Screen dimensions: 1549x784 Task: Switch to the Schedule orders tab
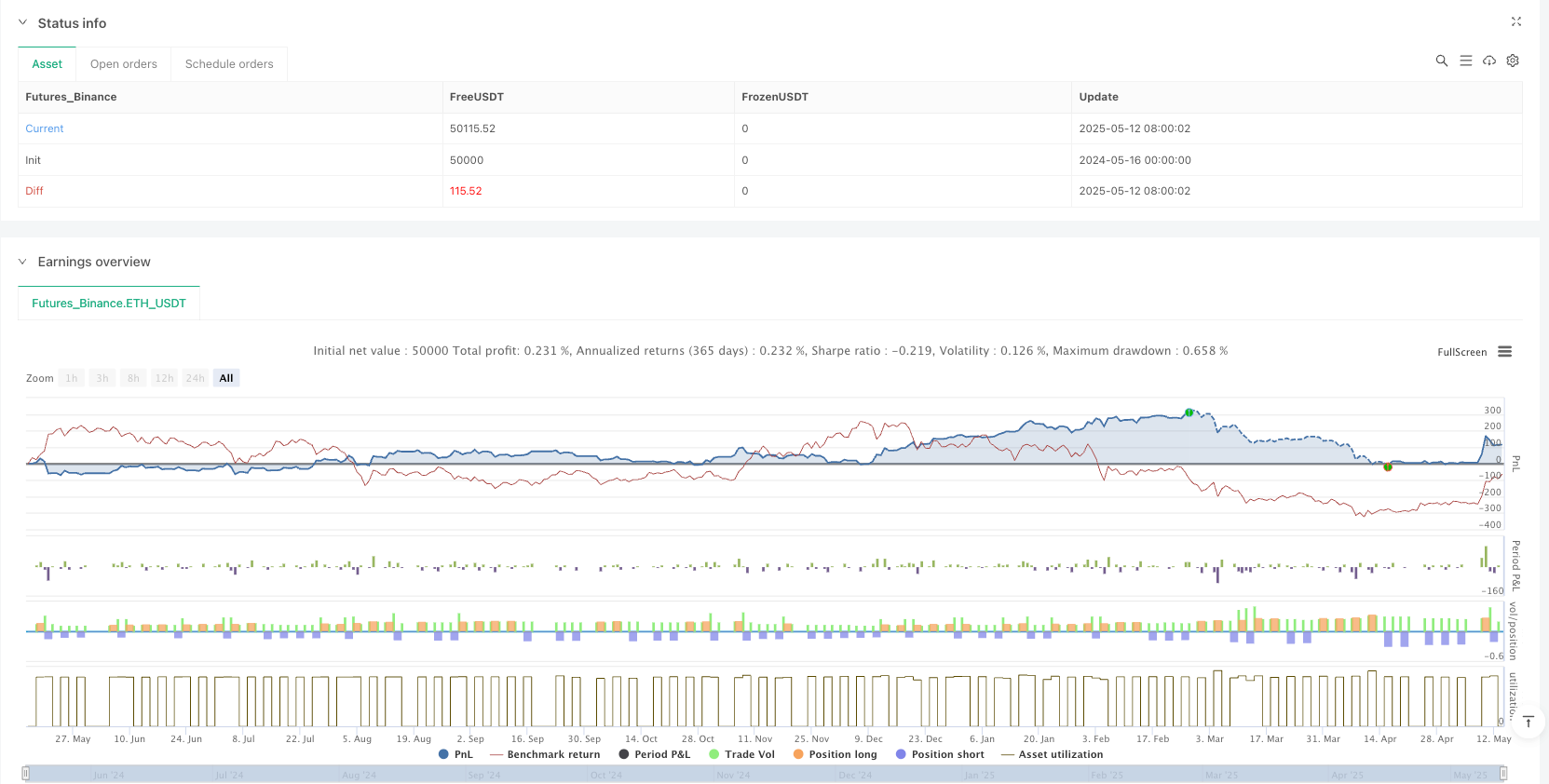pyautogui.click(x=229, y=64)
